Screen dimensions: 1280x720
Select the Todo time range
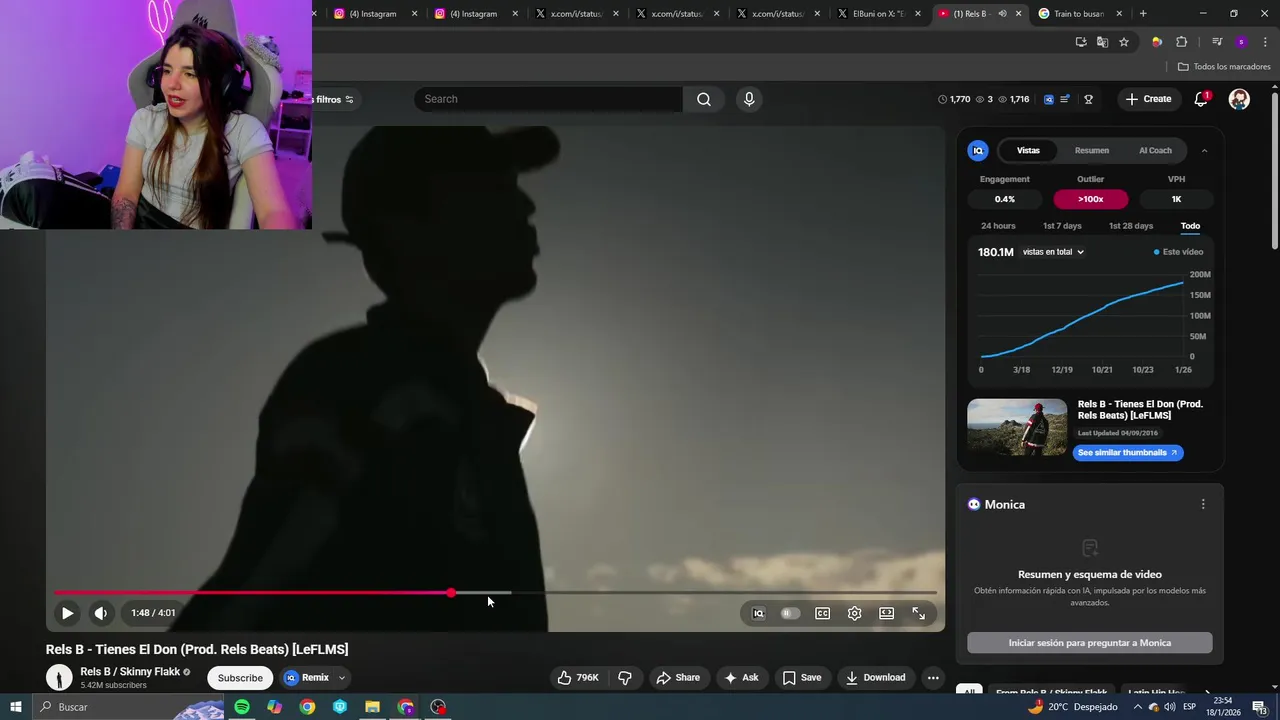pos(1190,226)
